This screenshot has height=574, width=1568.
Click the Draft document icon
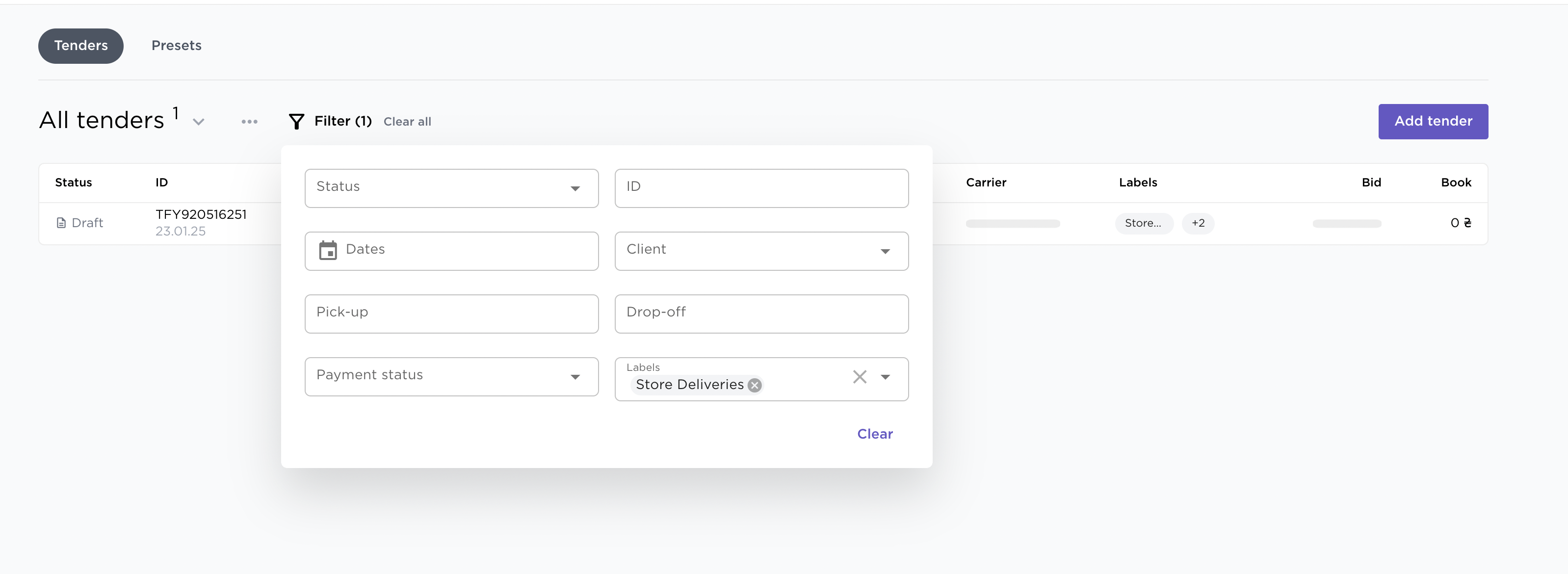coord(61,223)
